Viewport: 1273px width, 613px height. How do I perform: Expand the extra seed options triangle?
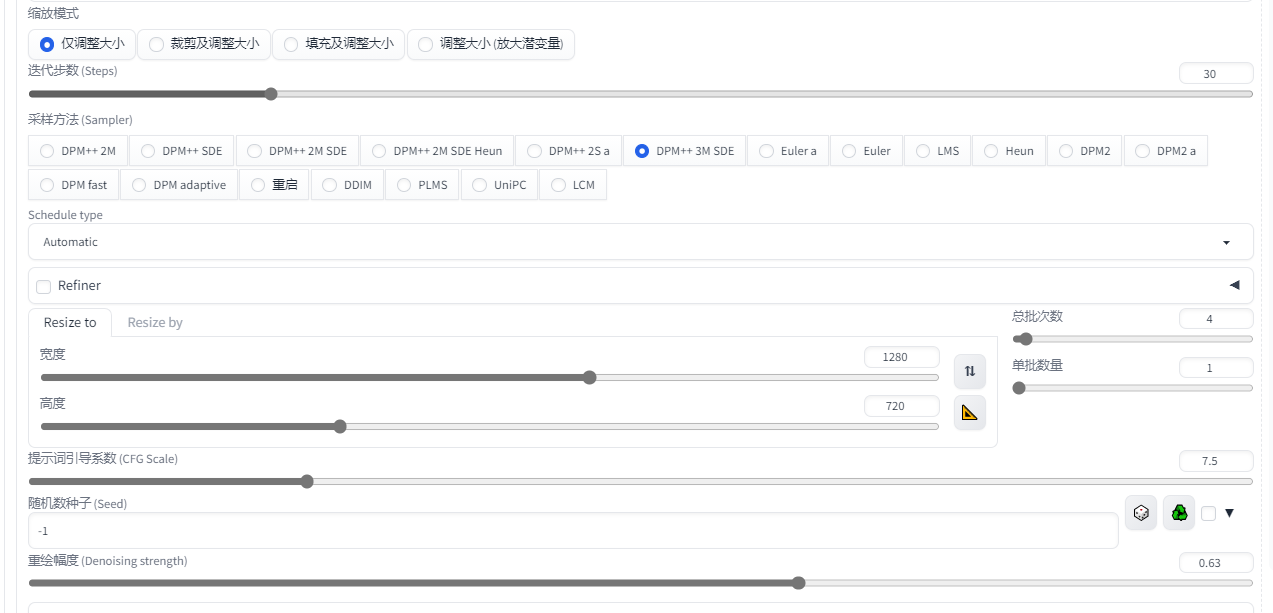click(x=1230, y=513)
